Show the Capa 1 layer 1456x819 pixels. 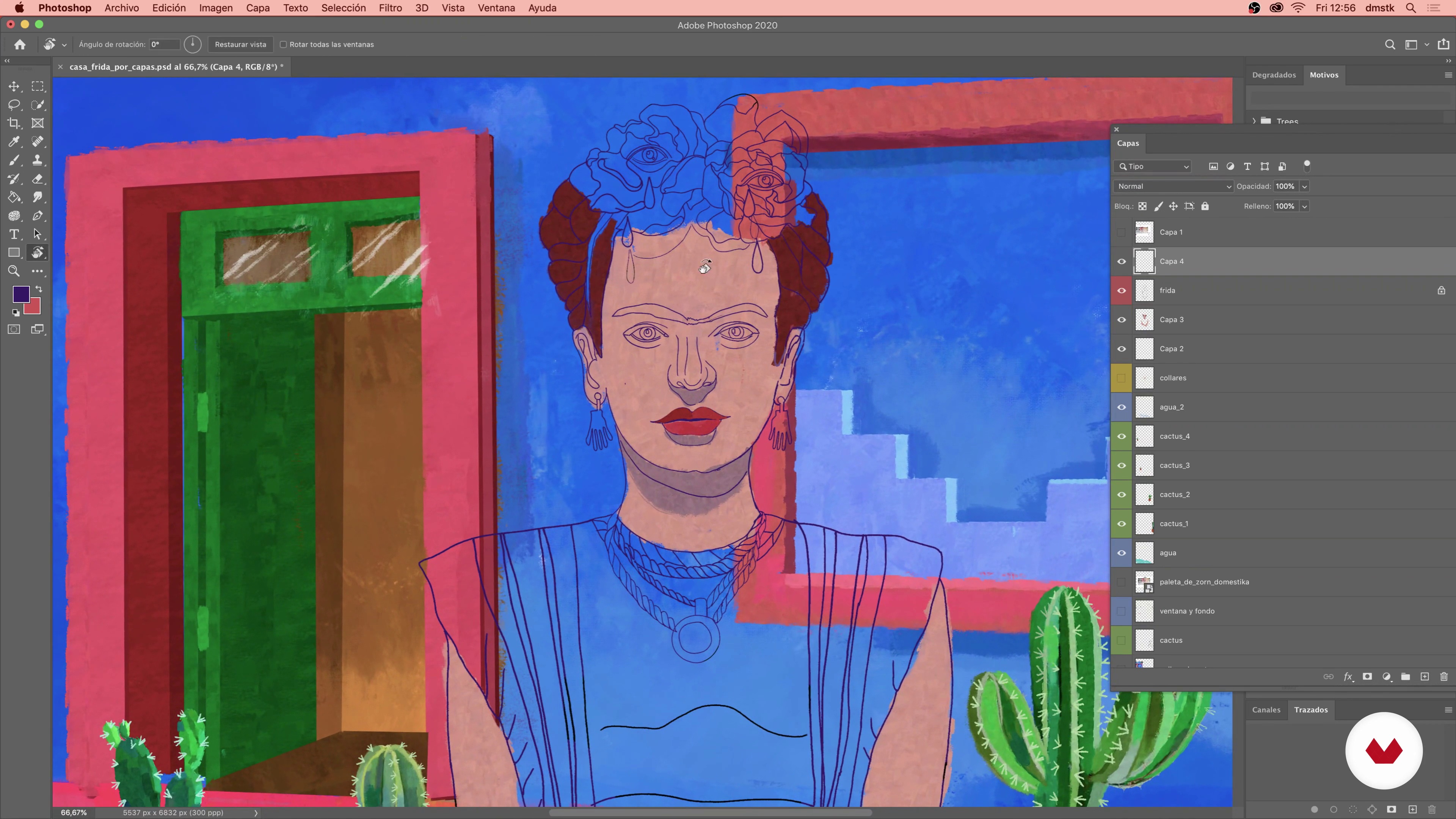(x=1122, y=232)
